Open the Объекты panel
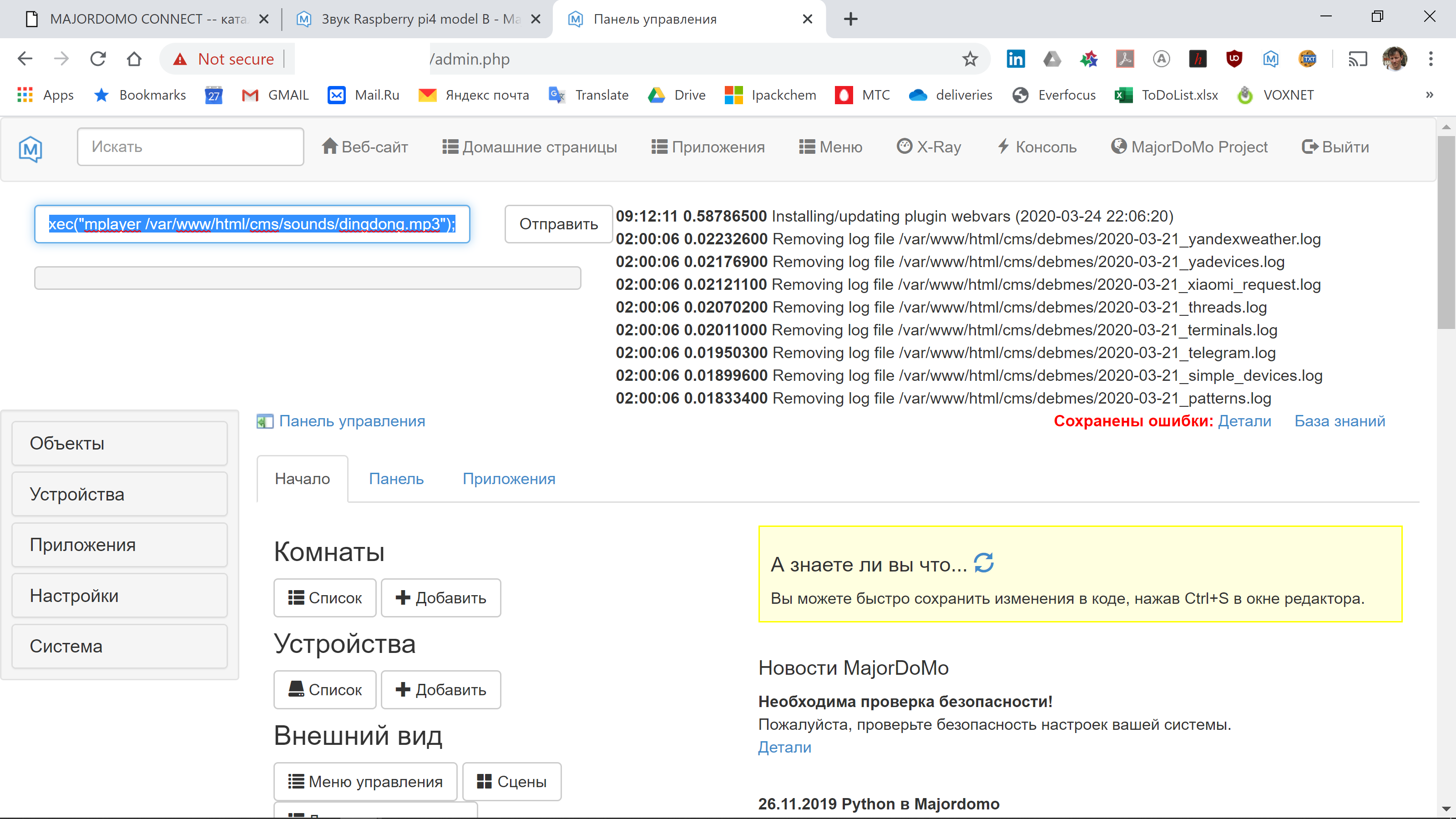The image size is (1456, 819). point(119,443)
